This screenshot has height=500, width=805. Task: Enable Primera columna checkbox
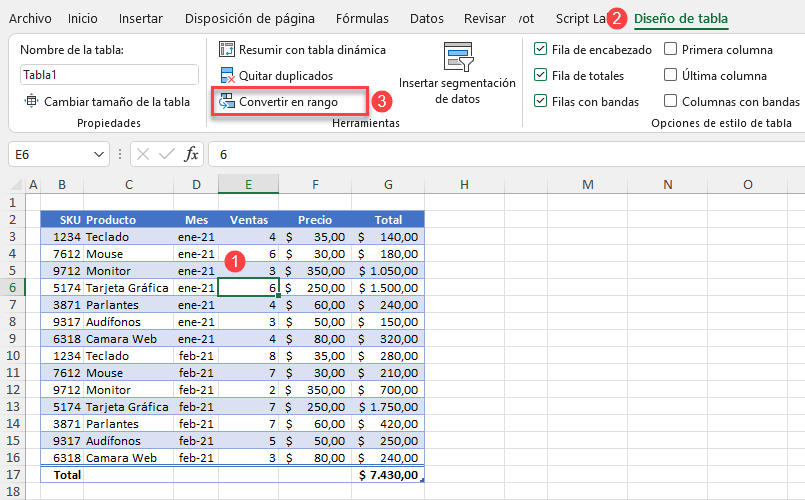[670, 49]
